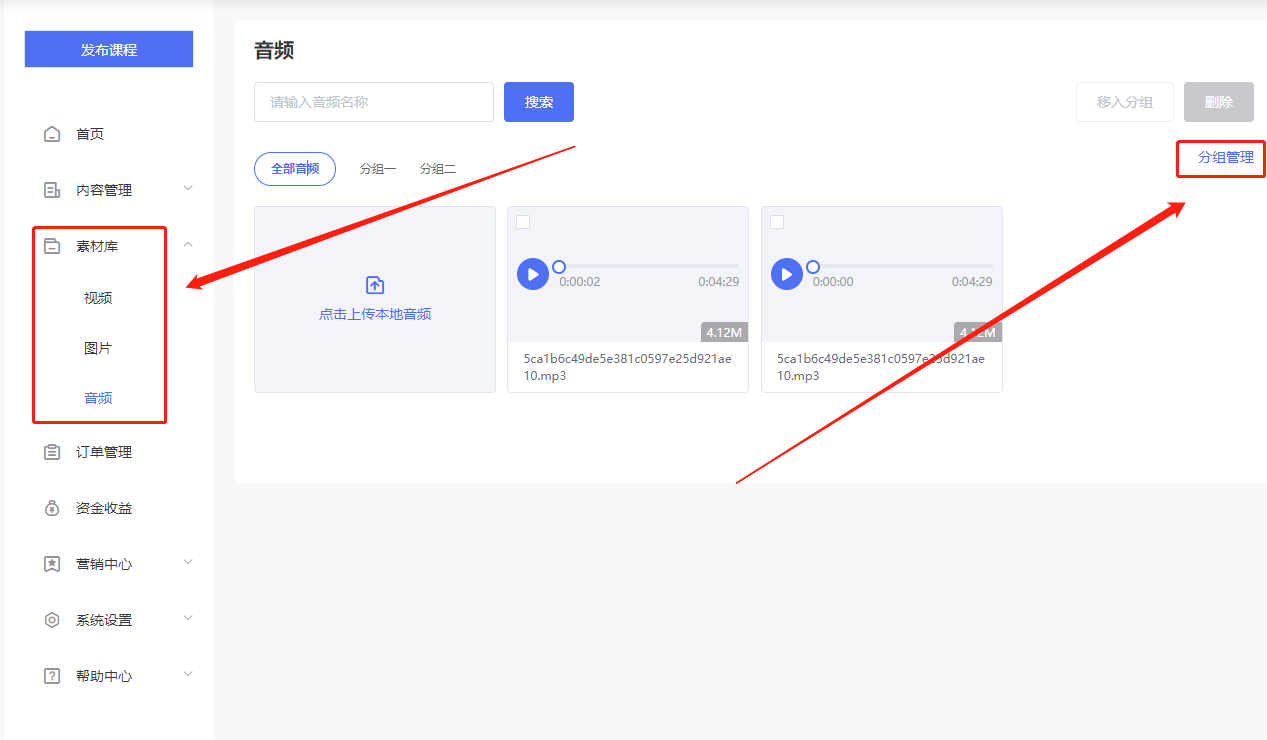The image size is (1267, 740).
Task: Click the 营销中心 star icon
Action: click(52, 564)
